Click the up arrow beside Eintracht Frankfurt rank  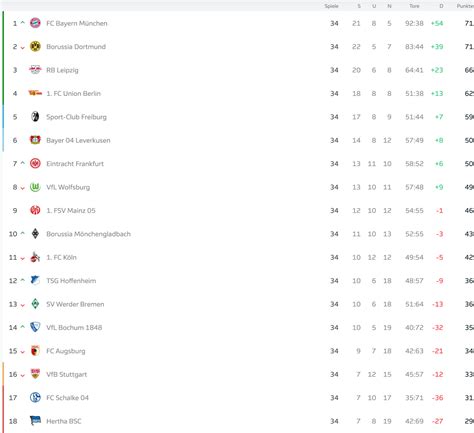click(23, 163)
